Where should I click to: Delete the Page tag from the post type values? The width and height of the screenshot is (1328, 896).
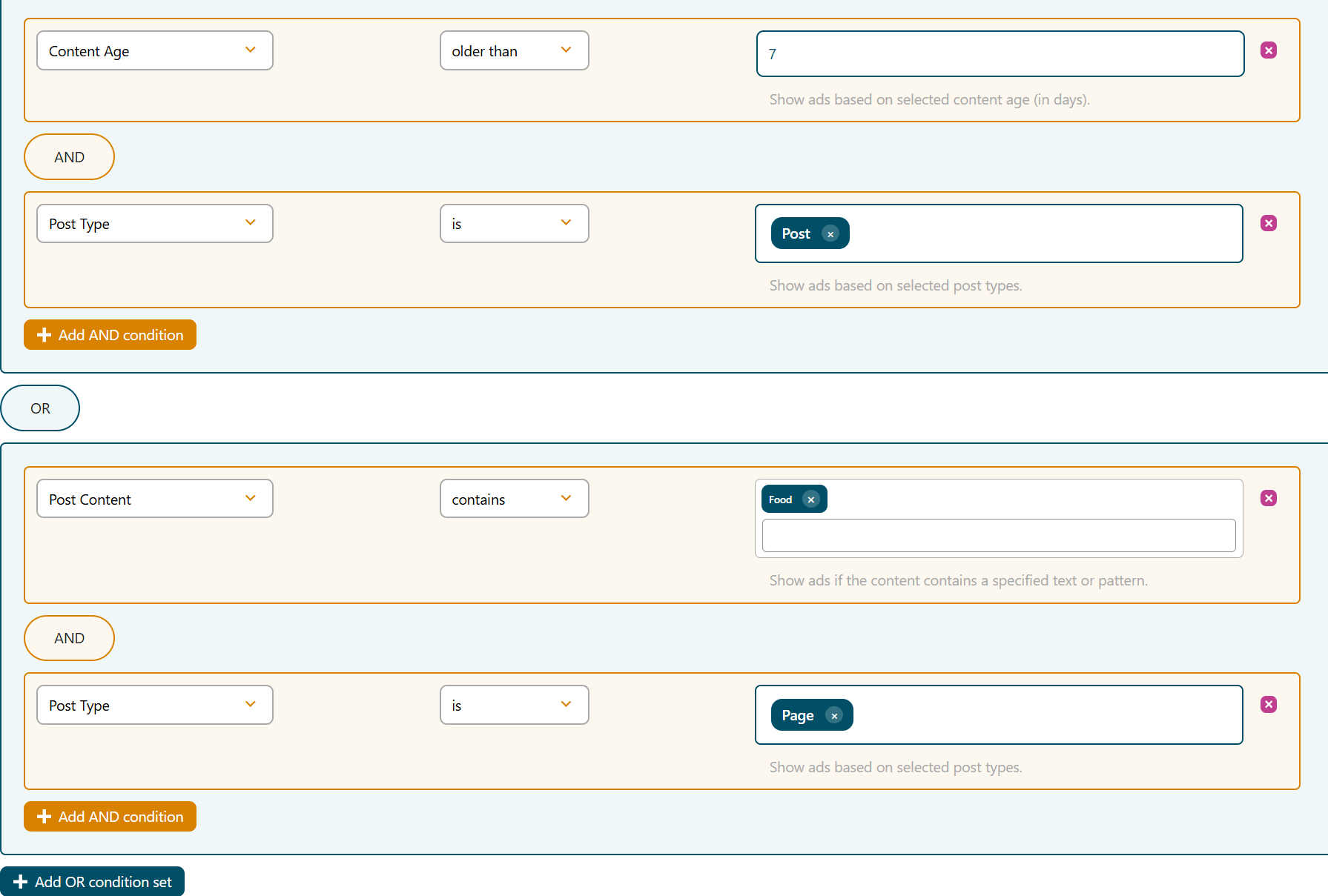pyautogui.click(x=835, y=715)
